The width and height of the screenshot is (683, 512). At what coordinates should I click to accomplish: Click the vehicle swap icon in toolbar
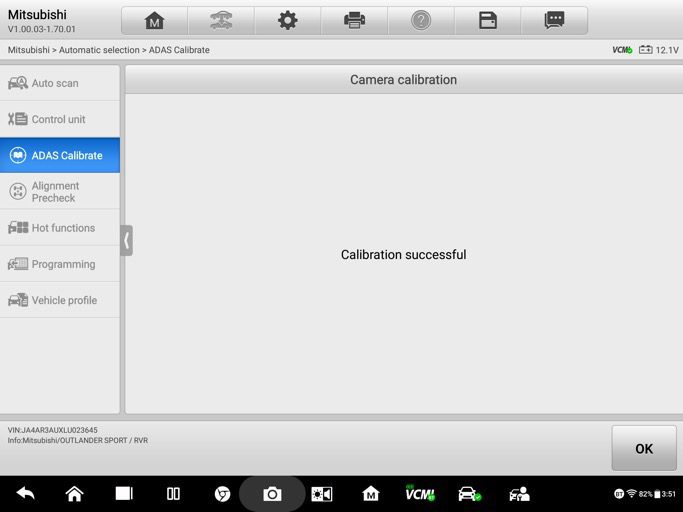point(221,21)
